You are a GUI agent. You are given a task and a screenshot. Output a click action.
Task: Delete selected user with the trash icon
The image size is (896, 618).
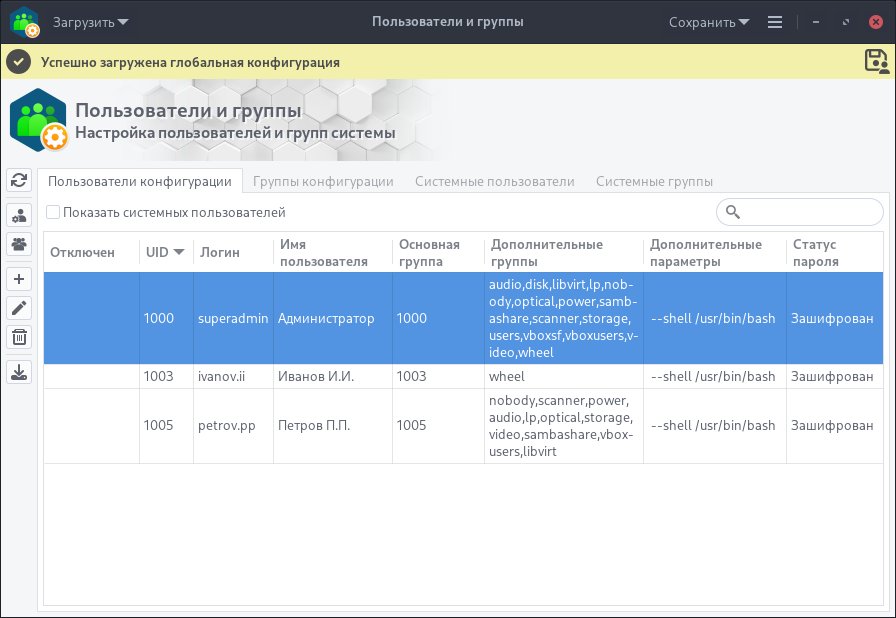[18, 338]
